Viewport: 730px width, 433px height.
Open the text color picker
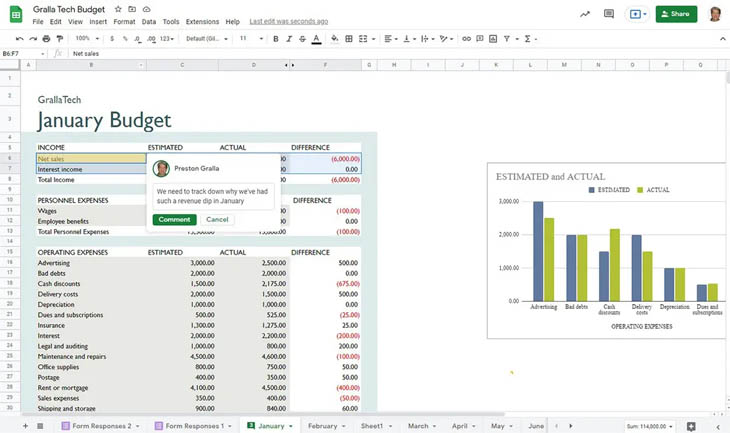click(x=316, y=39)
